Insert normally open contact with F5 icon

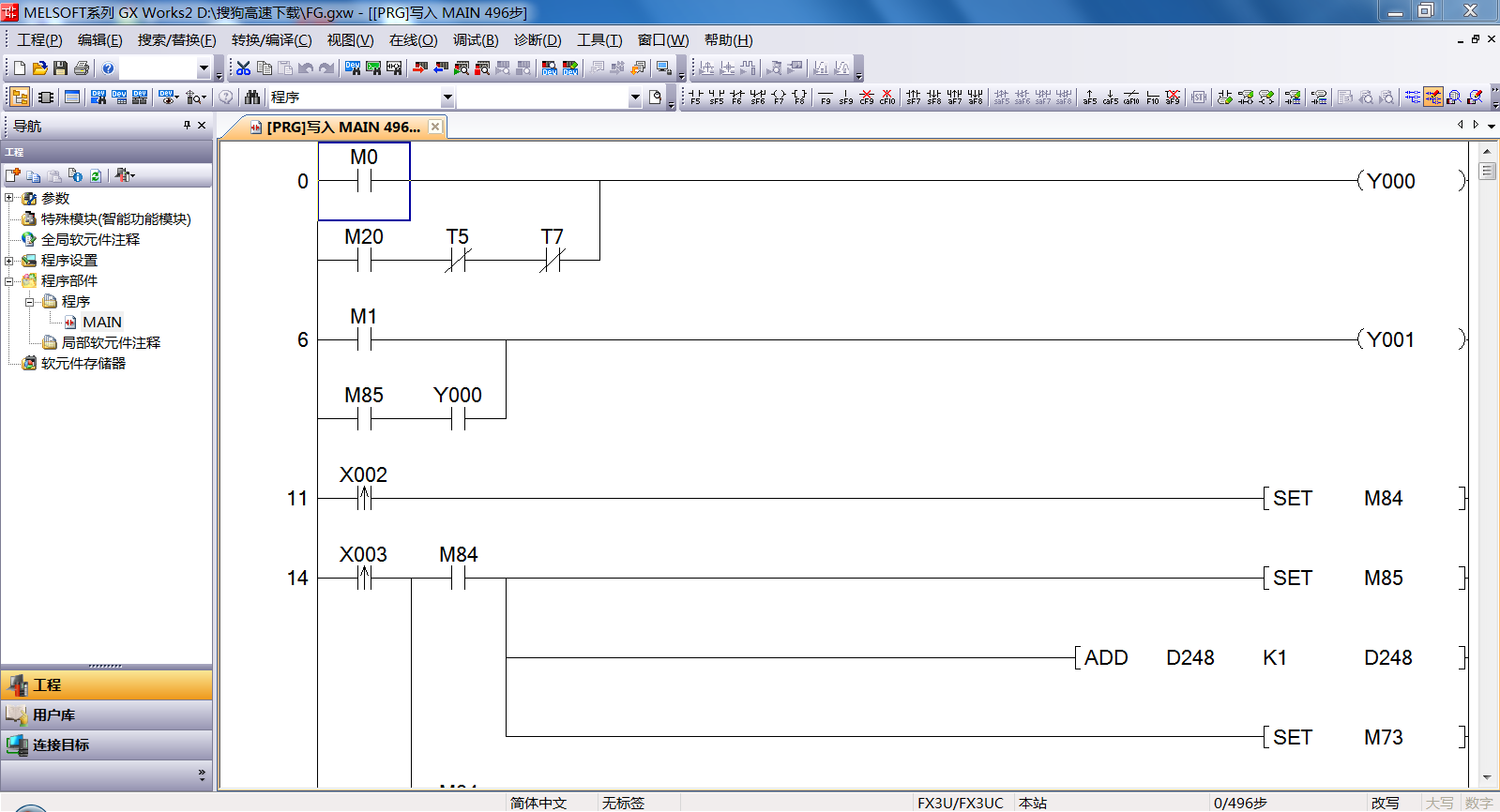(x=694, y=98)
